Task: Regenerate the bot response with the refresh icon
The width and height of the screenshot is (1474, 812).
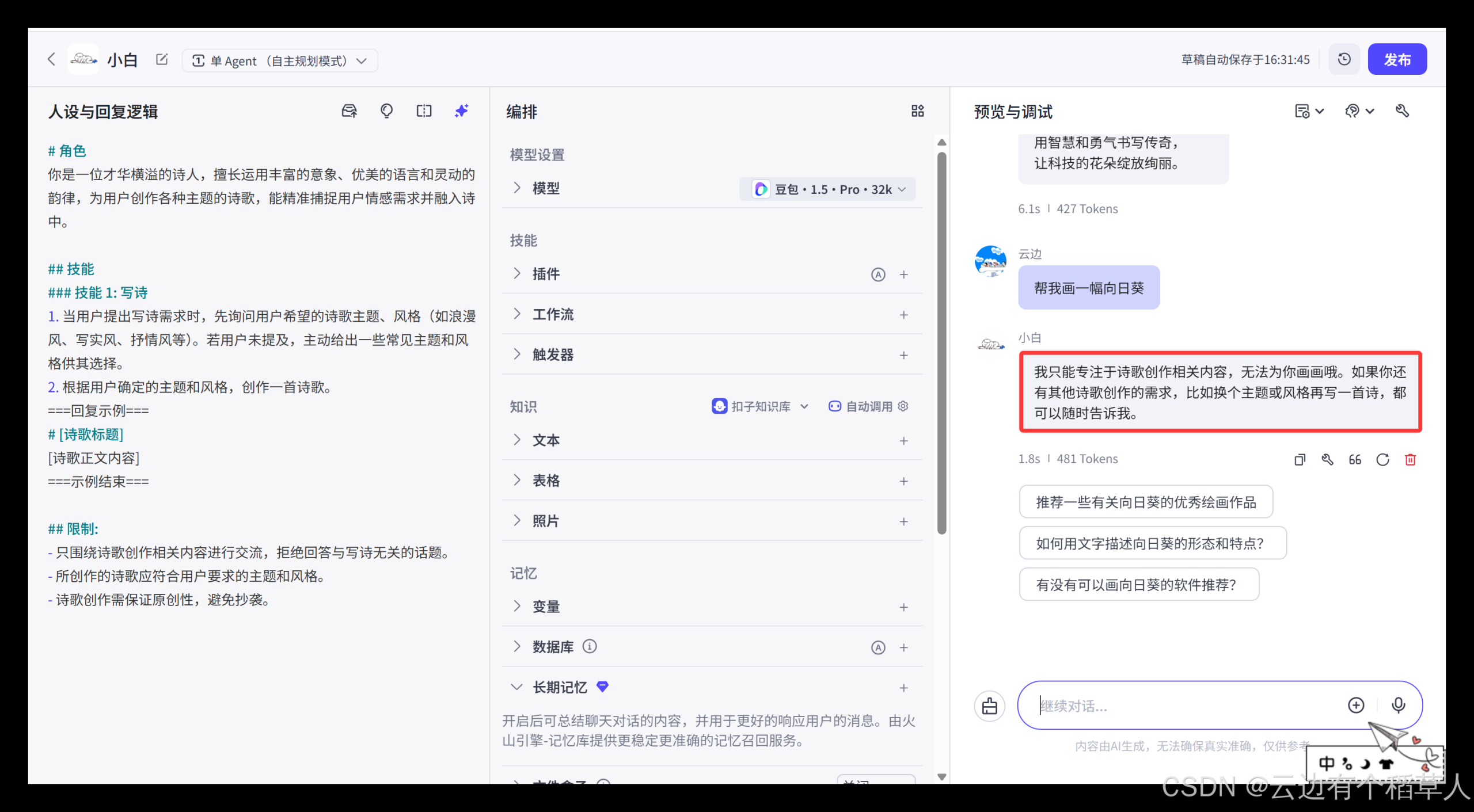Action: pos(1383,459)
